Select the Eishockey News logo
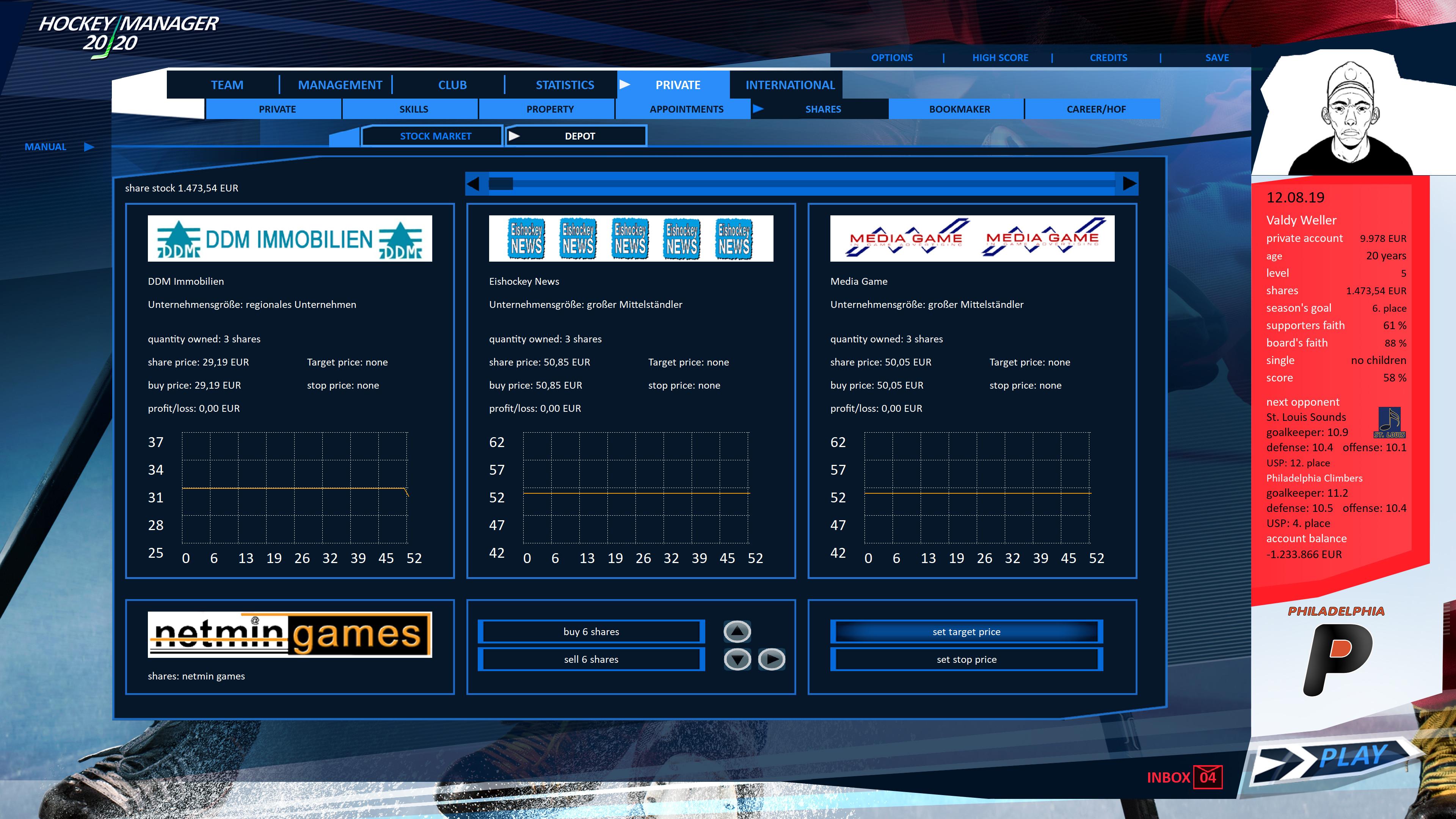Screen dimensions: 1456x819 coord(631,238)
